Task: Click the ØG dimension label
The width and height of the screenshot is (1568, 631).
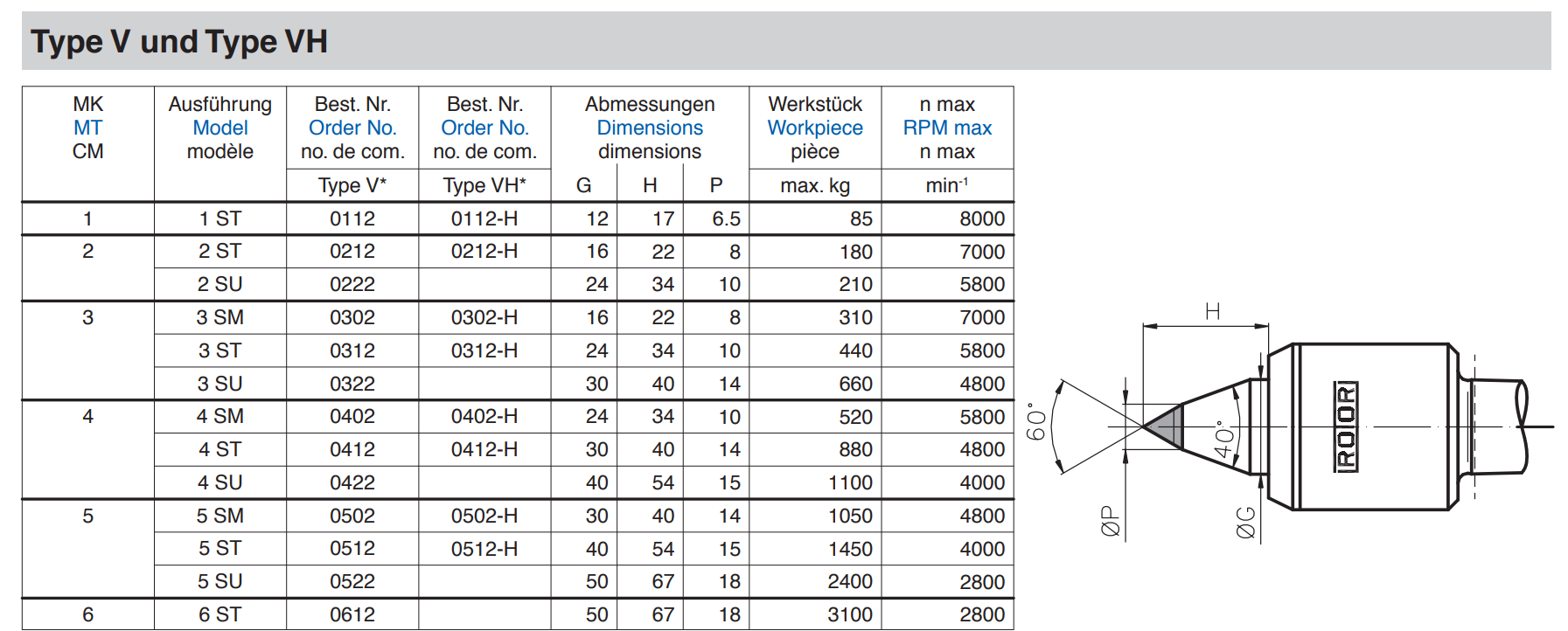Action: (1245, 522)
